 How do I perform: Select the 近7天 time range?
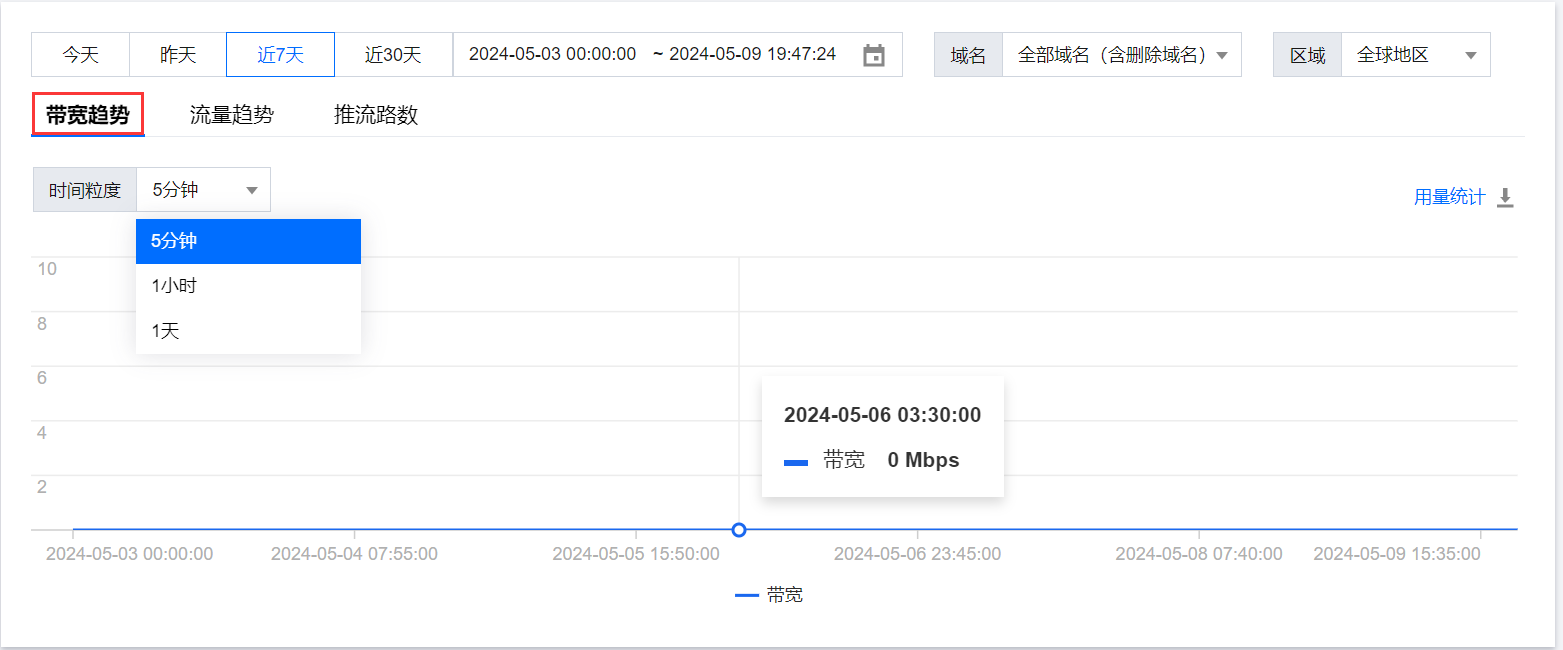(280, 55)
